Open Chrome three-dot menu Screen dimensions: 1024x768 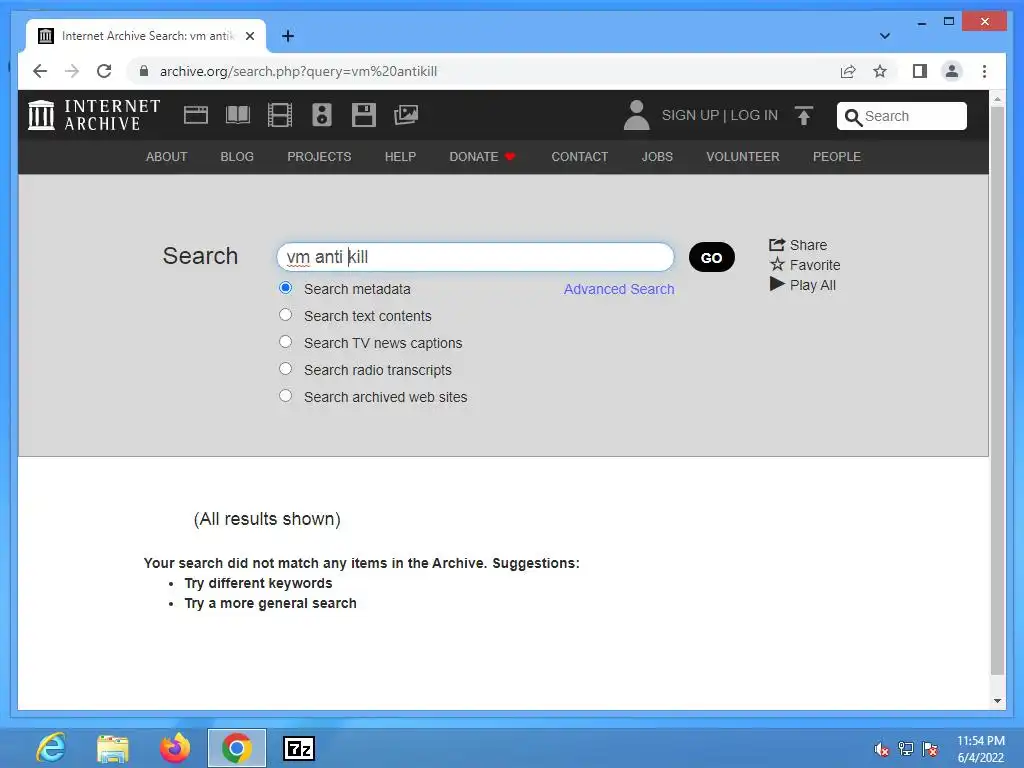coord(984,71)
